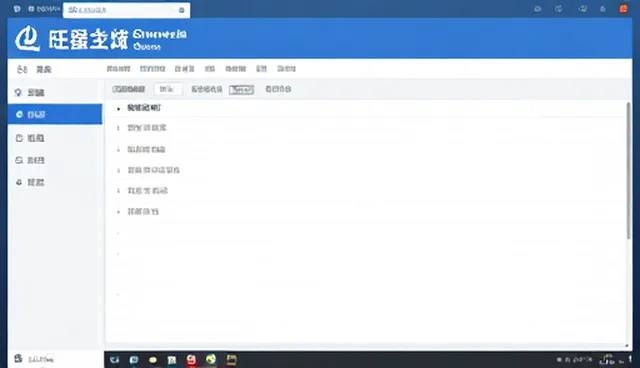
Task: Select the first item in the top navigation menu
Action: 118,69
